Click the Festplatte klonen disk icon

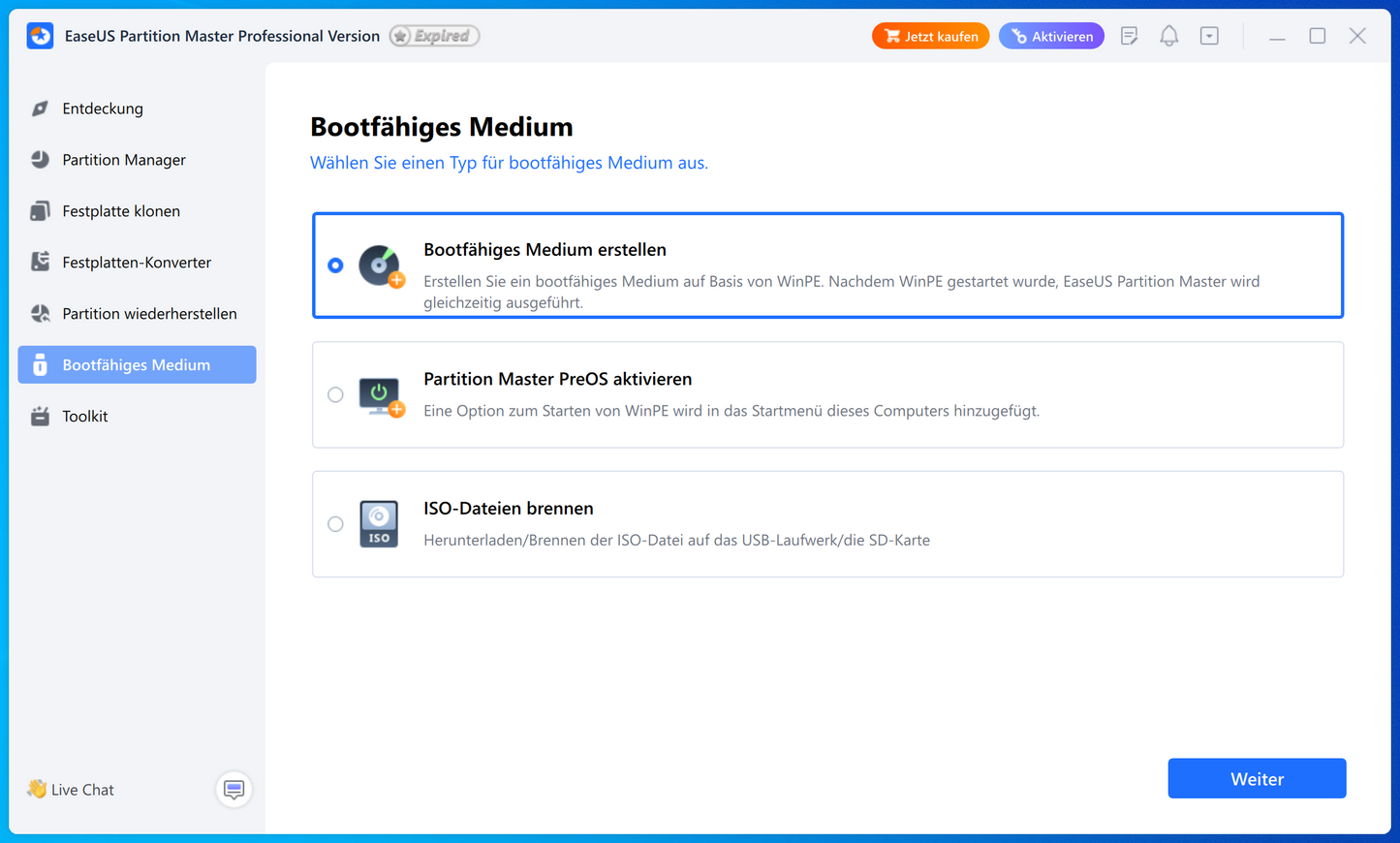[40, 211]
